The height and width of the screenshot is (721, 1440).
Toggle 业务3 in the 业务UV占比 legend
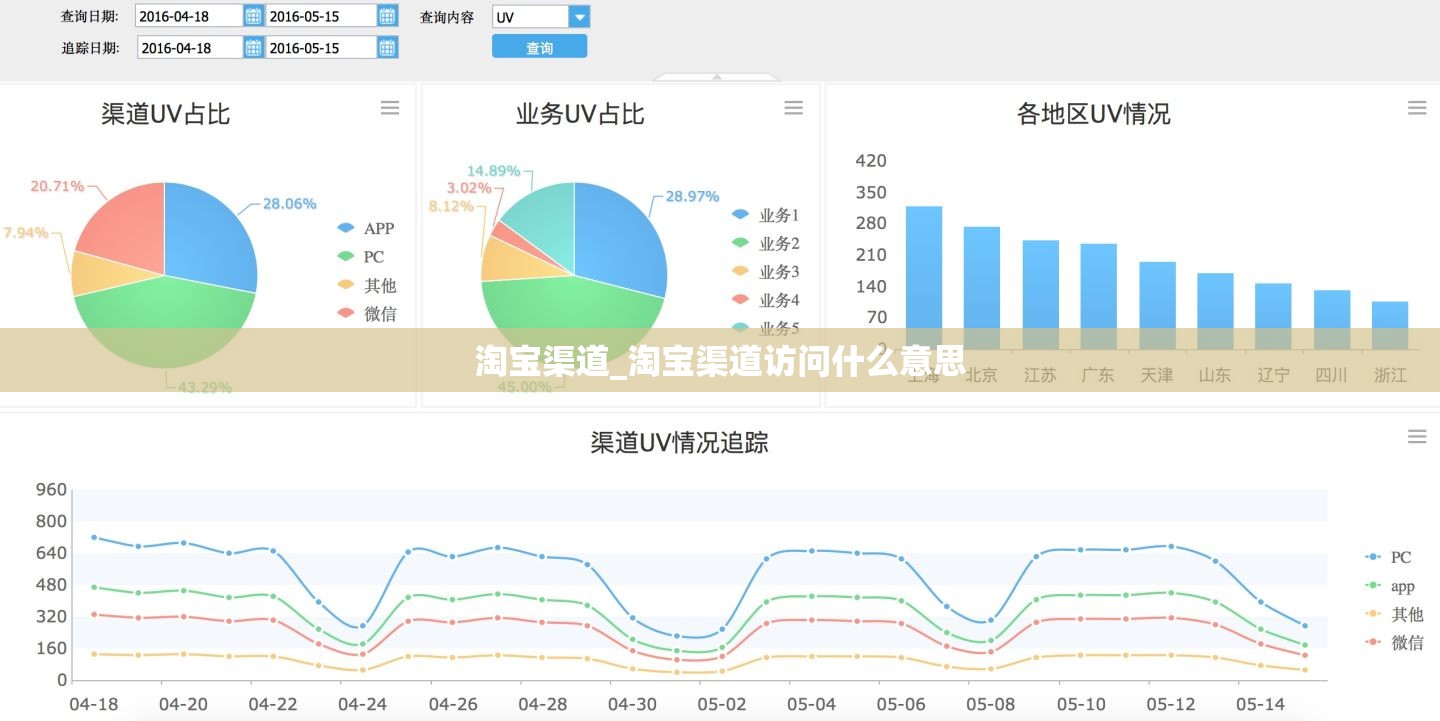click(x=766, y=271)
